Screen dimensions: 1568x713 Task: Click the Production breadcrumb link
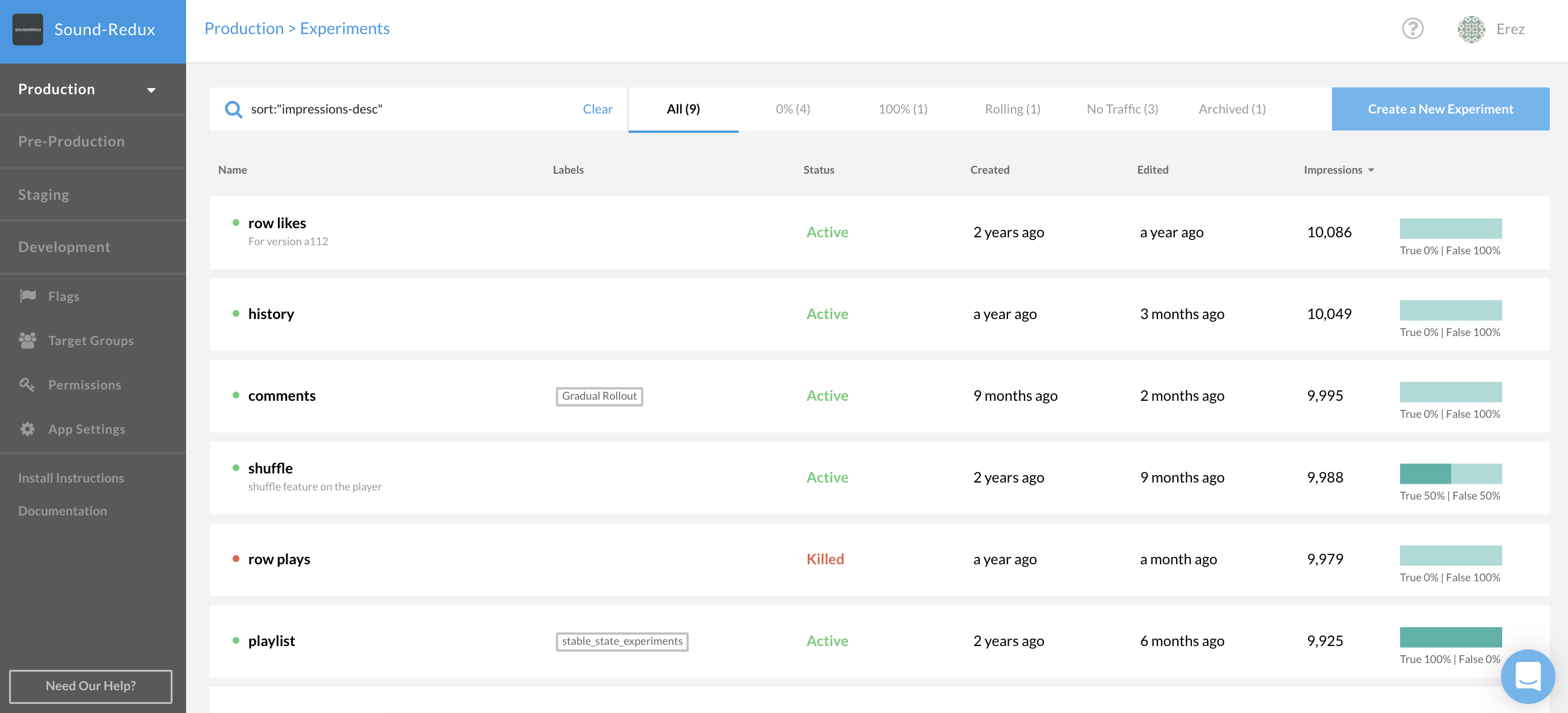(244, 28)
